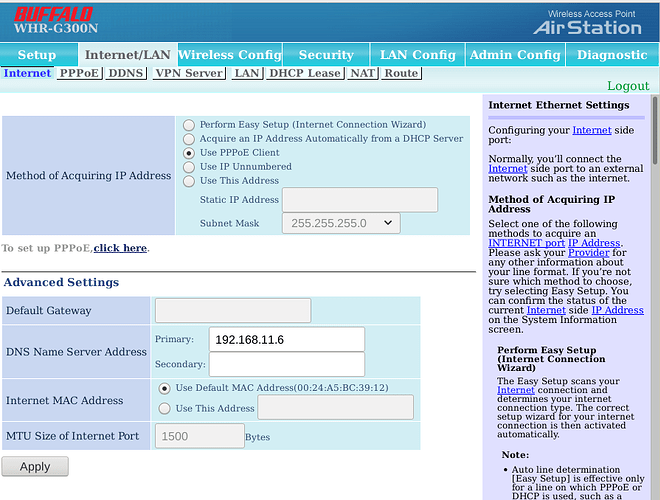The height and width of the screenshot is (500, 660).
Task: Click the Secondary DNS address field
Action: 287,365
